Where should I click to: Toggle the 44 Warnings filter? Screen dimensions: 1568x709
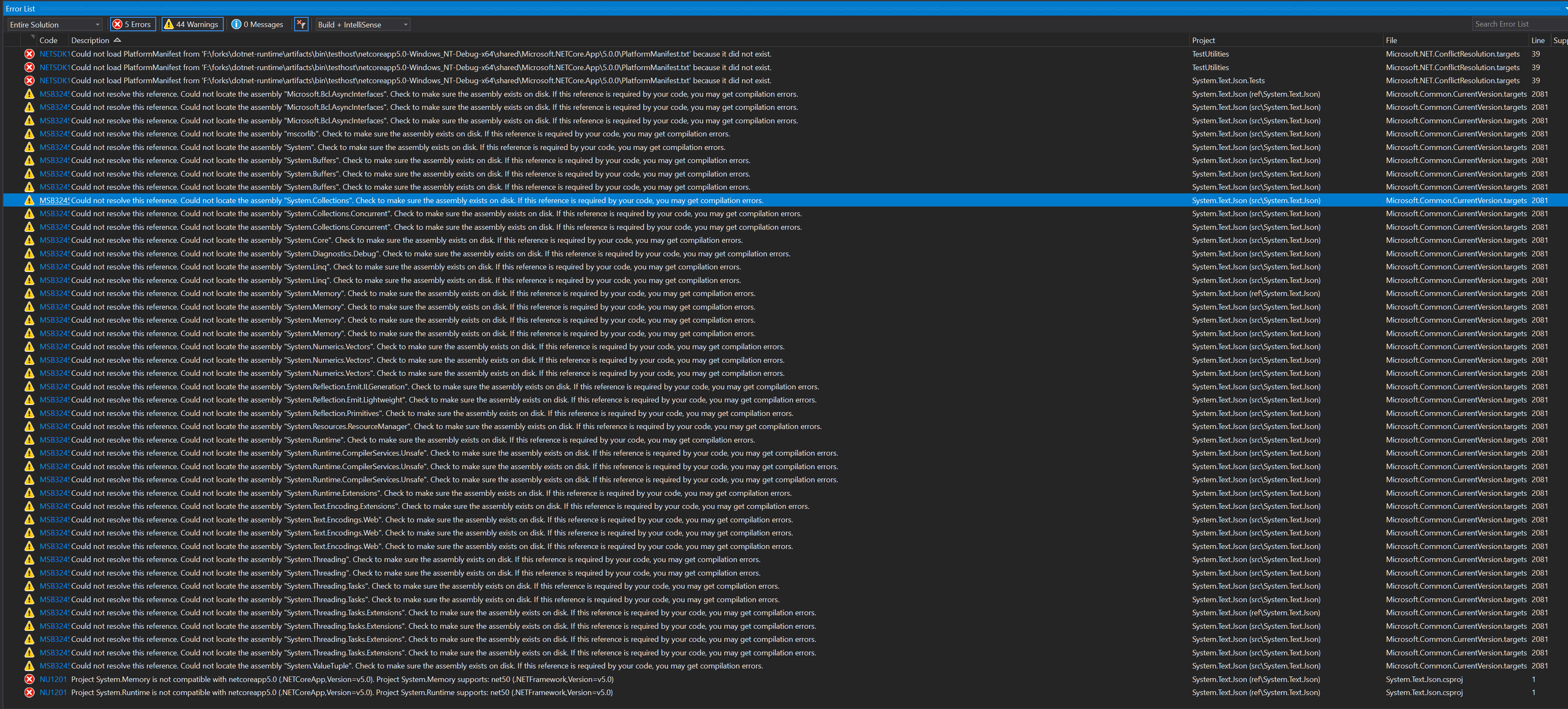(192, 24)
